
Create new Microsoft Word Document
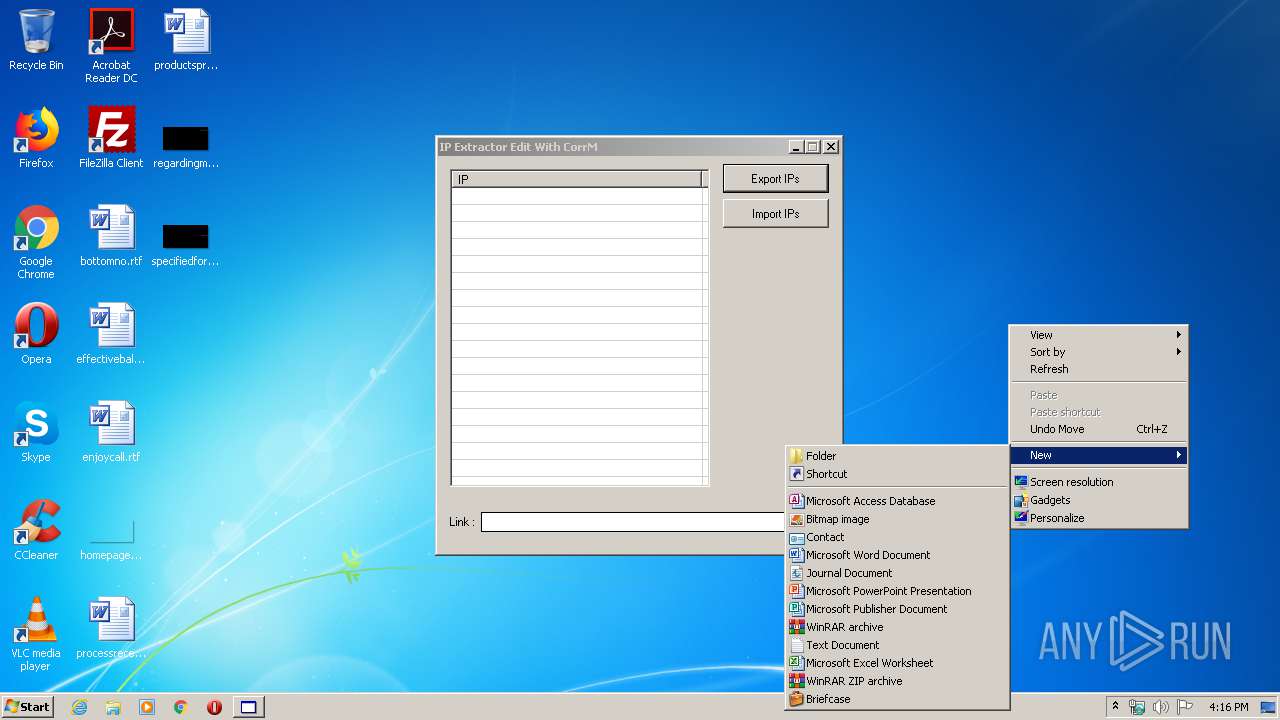click(x=897, y=555)
